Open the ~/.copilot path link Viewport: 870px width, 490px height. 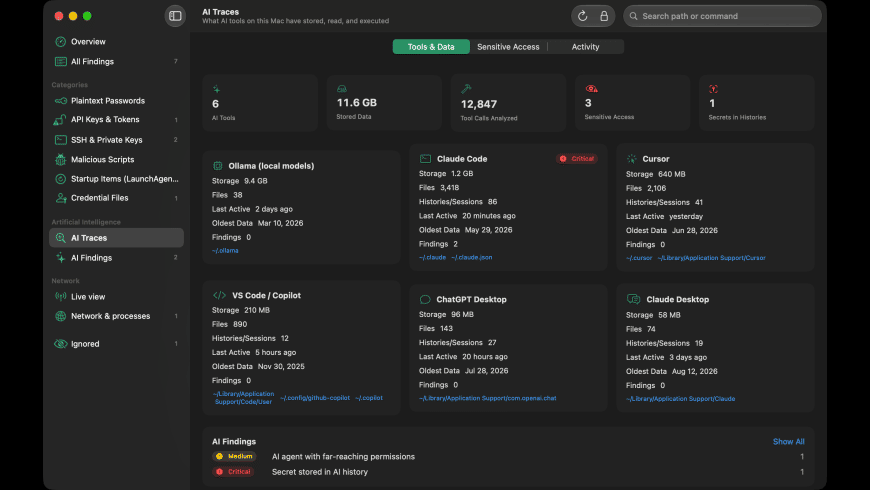click(x=369, y=397)
